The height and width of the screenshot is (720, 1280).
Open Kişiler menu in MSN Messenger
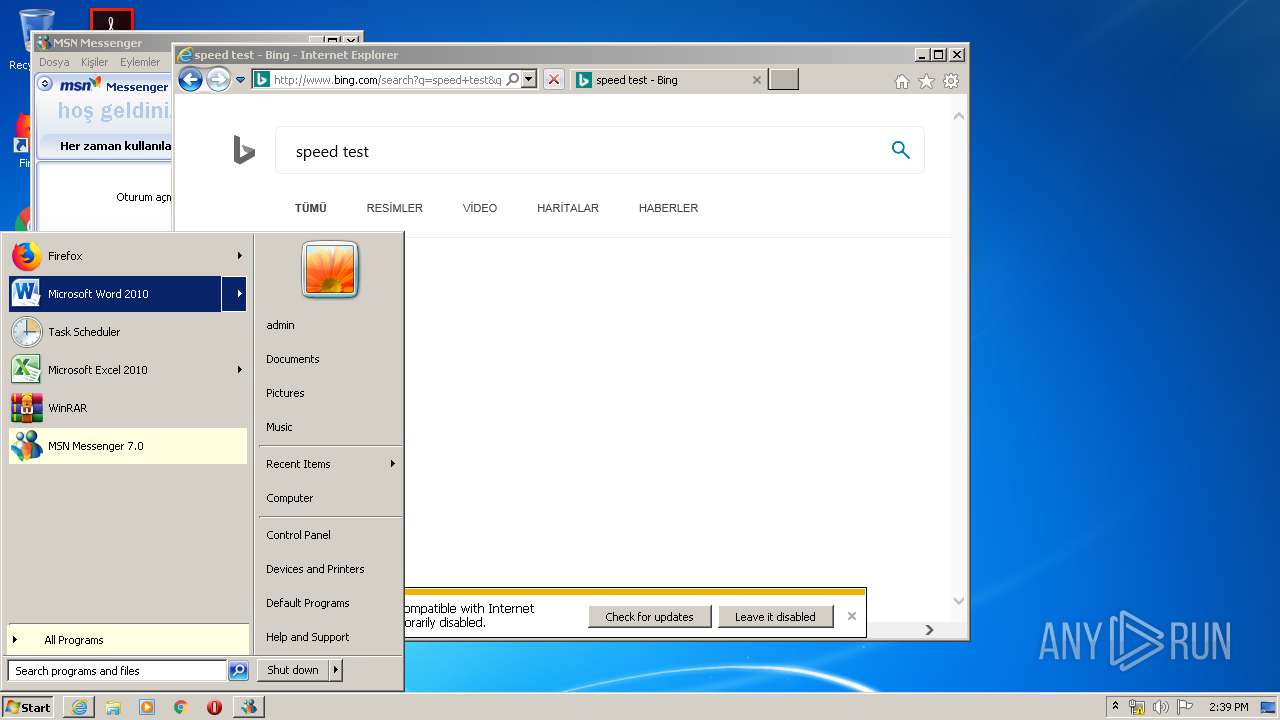94,62
